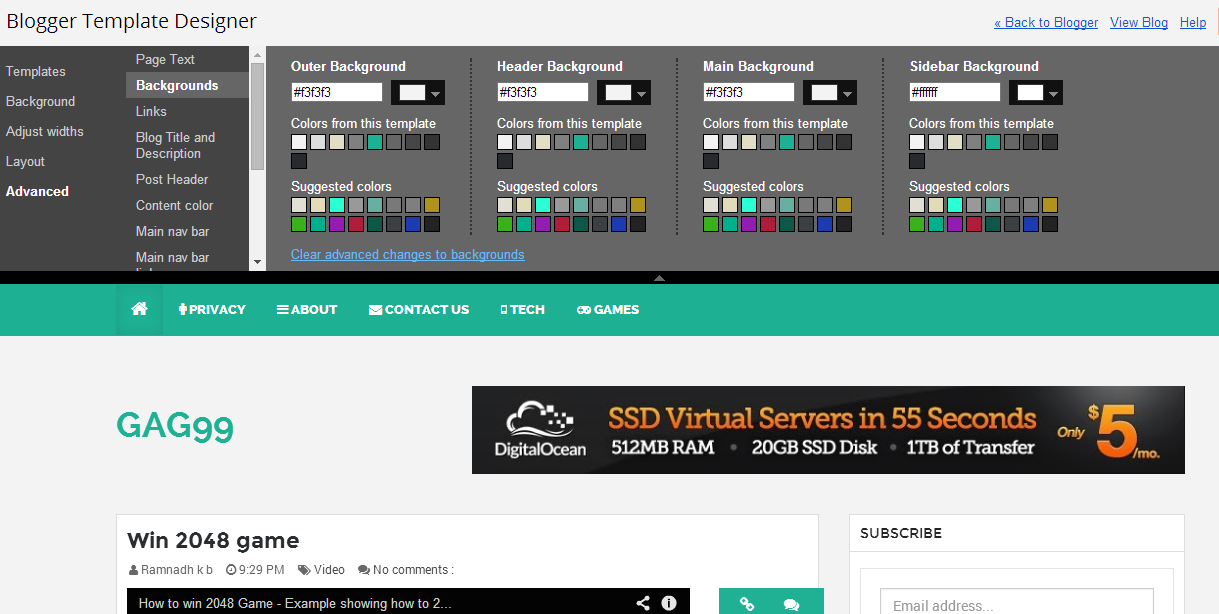Click the Main Background hex input field
Viewport: 1219px width, 614px height.
click(749, 92)
